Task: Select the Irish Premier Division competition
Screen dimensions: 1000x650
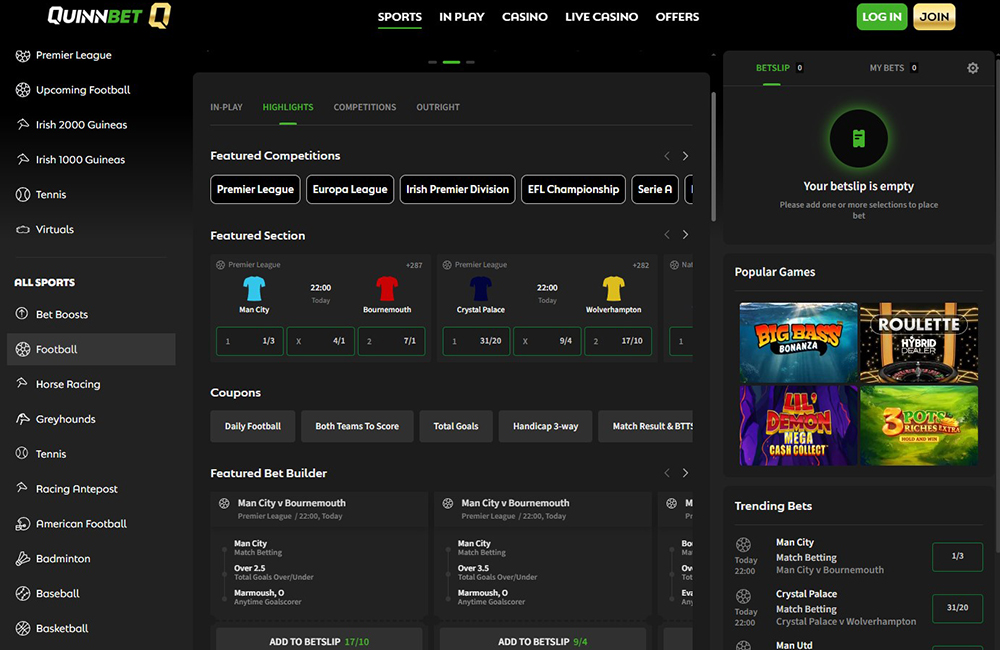Action: point(457,189)
